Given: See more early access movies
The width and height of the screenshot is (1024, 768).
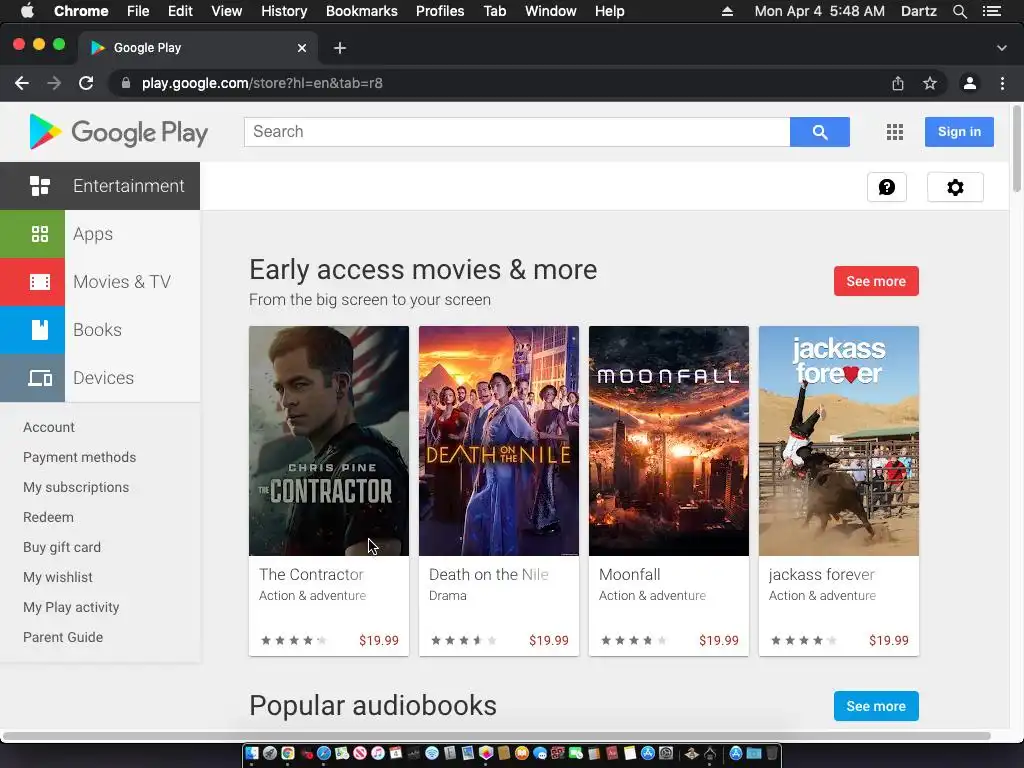Looking at the screenshot, I should [876, 281].
